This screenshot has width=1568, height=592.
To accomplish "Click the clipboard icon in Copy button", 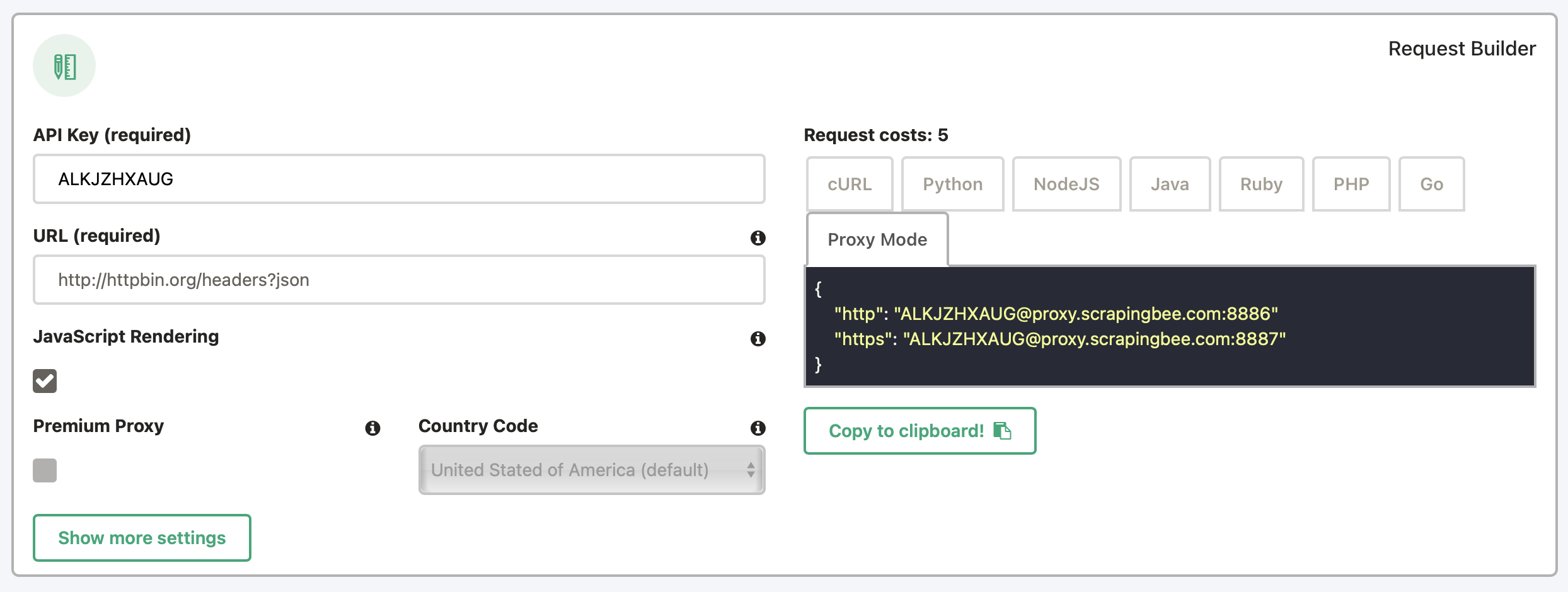I will point(1002,430).
